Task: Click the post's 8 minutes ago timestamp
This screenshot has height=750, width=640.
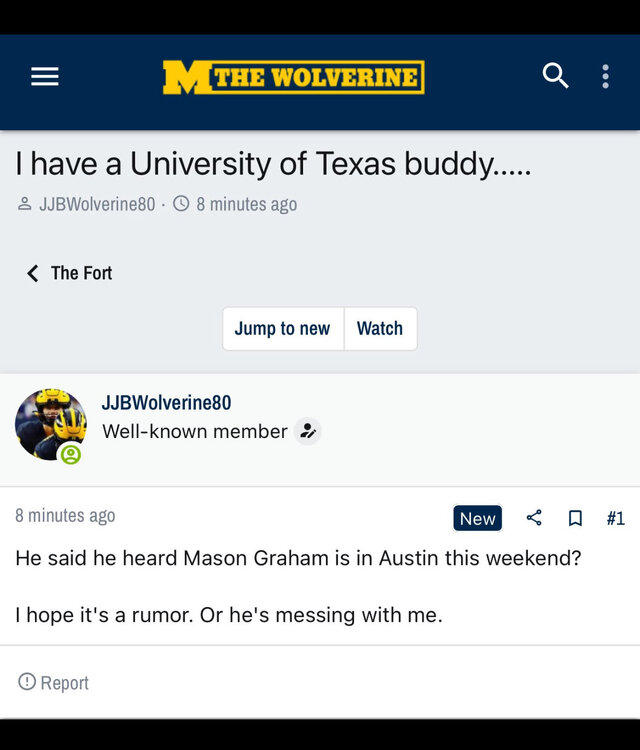Action: click(65, 516)
